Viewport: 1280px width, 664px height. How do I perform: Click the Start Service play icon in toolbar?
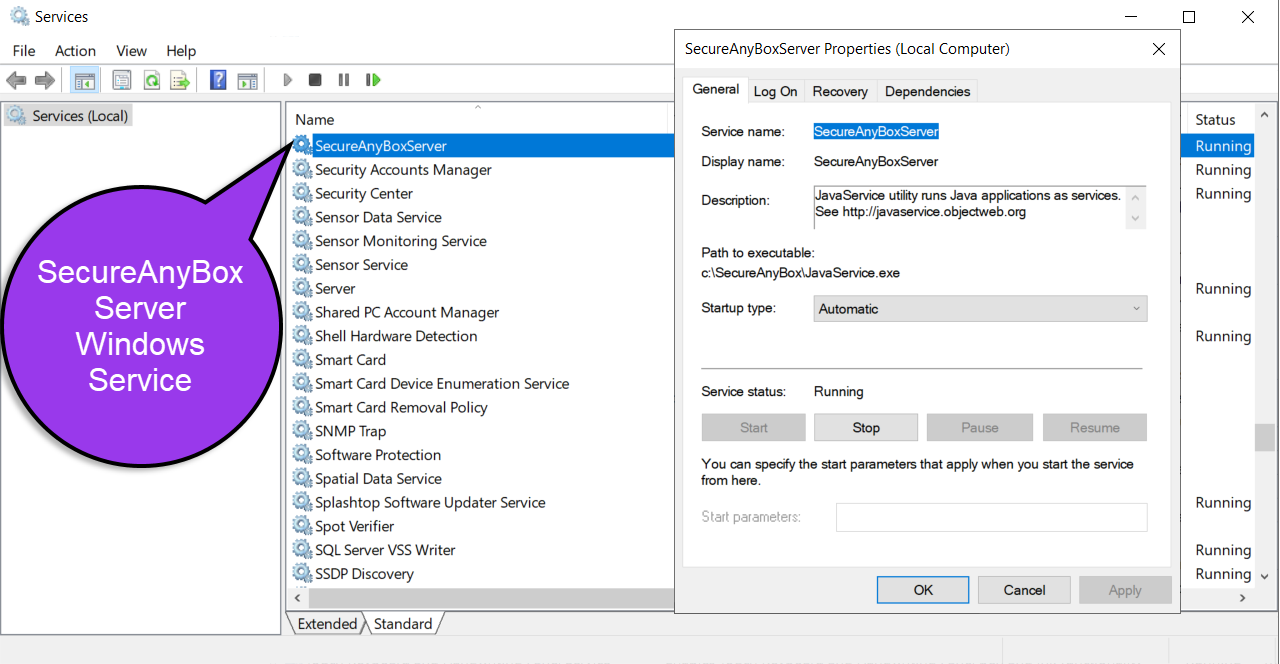click(x=288, y=80)
